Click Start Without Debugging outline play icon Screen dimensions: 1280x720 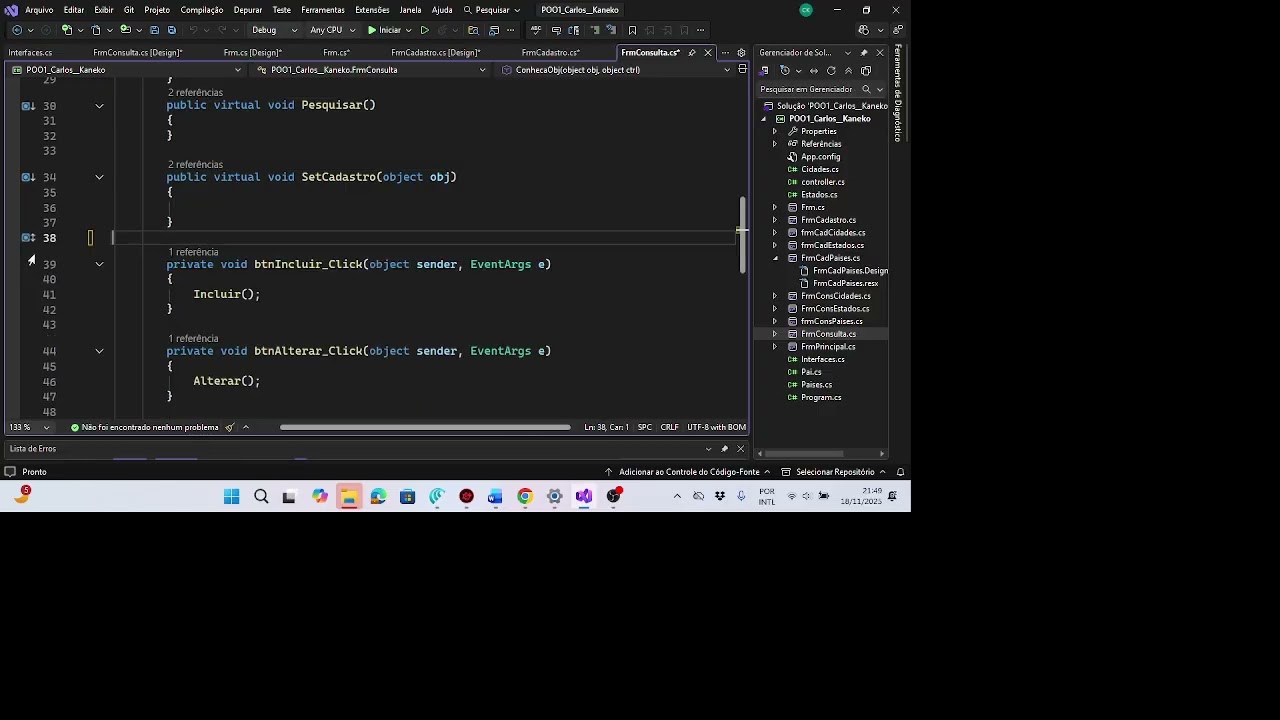tap(424, 30)
